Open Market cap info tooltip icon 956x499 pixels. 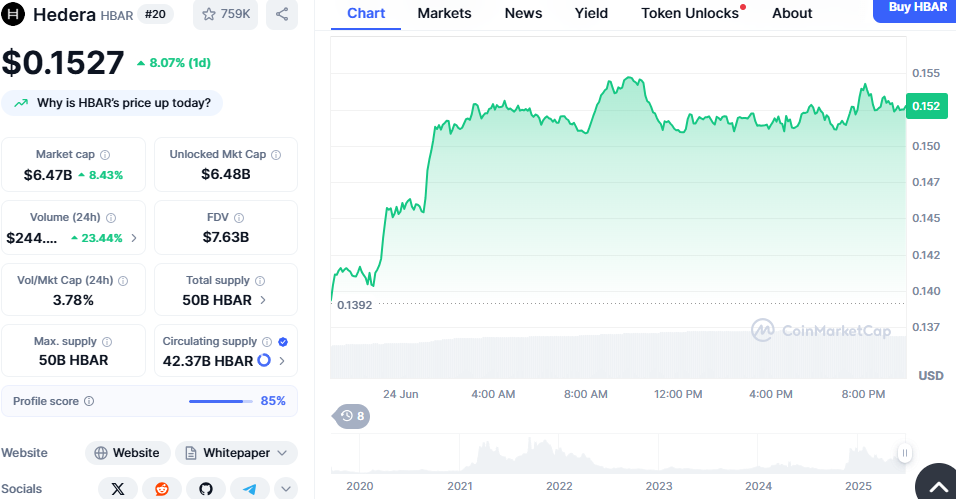pos(105,155)
